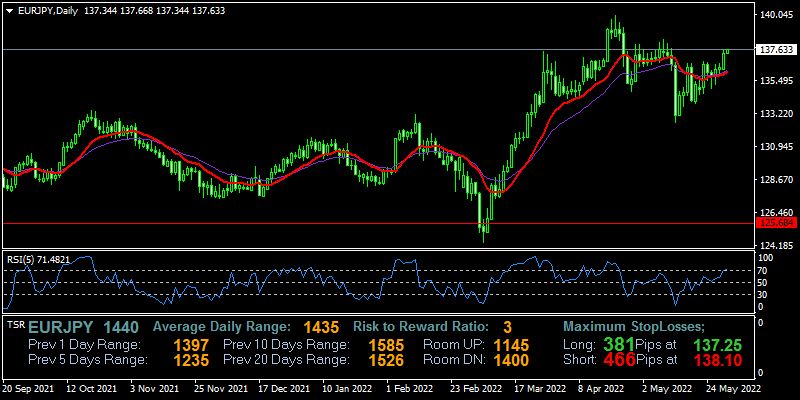Click the Prev 5 Days Range value 1235
800x400 pixels.
pyautogui.click(x=191, y=360)
